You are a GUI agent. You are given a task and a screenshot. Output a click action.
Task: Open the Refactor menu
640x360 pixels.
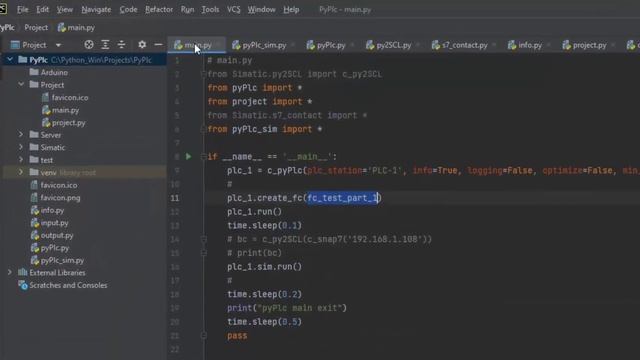click(x=159, y=9)
